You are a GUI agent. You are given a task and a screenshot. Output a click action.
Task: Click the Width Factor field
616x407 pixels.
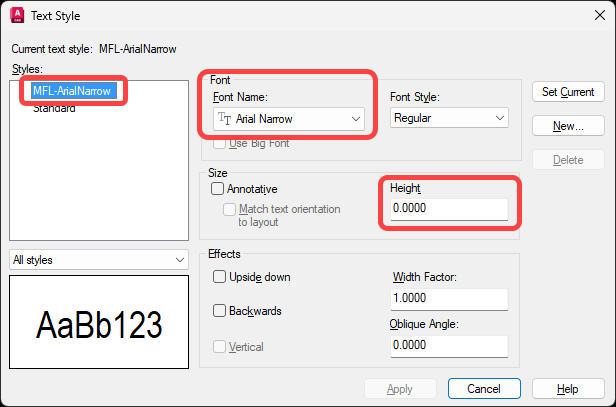click(448, 299)
